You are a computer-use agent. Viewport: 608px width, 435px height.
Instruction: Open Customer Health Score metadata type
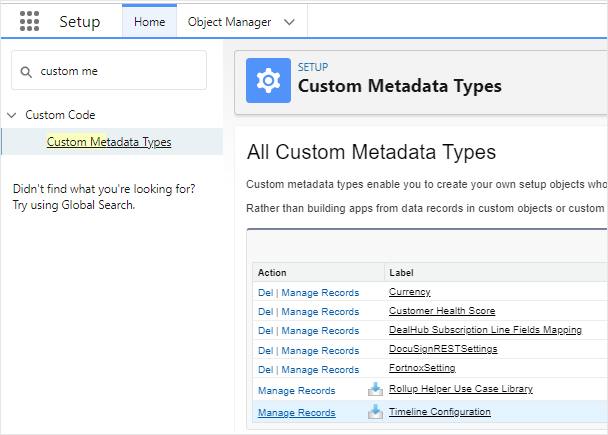click(x=441, y=311)
